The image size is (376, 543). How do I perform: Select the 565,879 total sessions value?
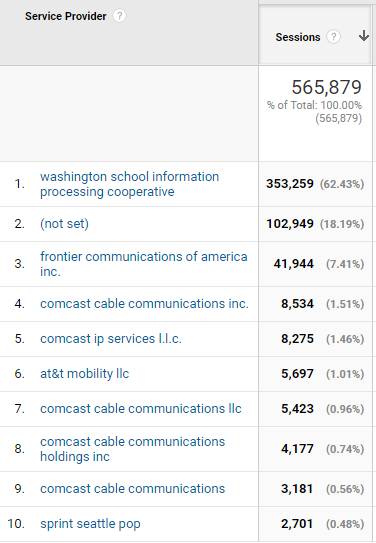point(326,87)
